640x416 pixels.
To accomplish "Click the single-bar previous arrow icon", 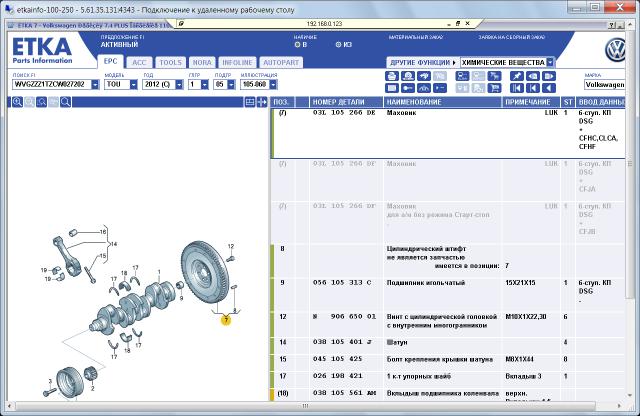I will [x=533, y=88].
